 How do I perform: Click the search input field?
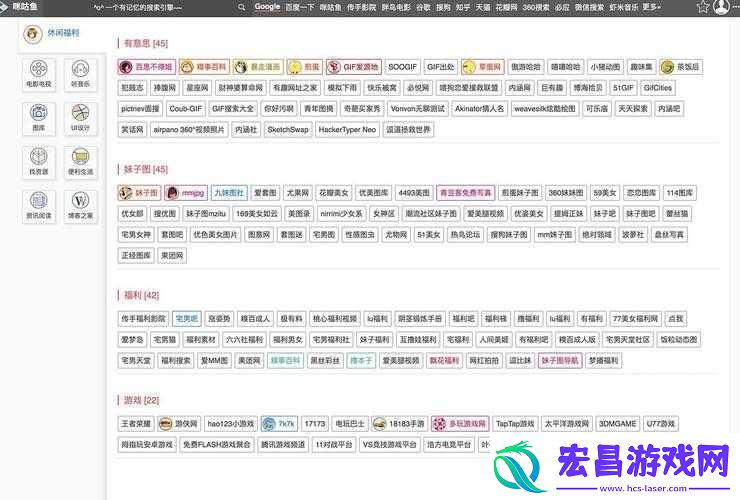(163, 7)
